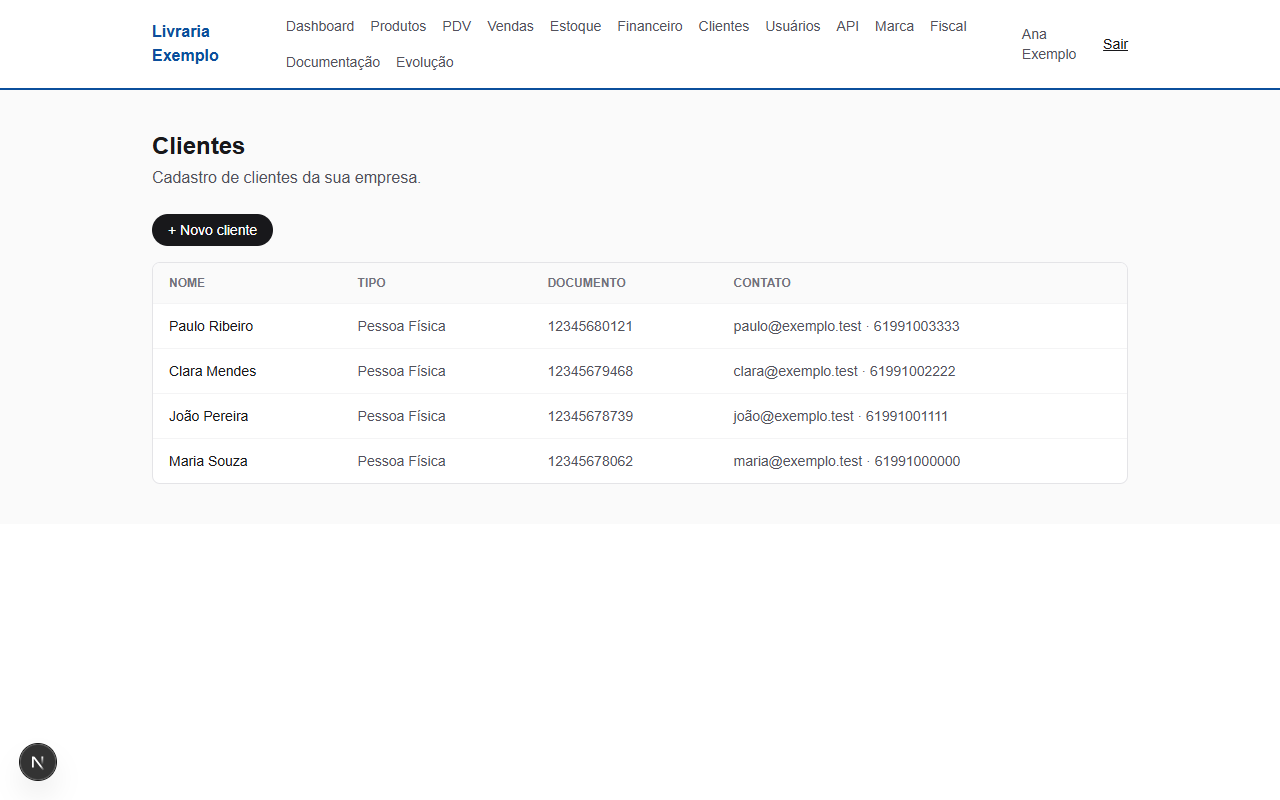Select the Clientes nav item
The image size is (1280, 800).
[x=724, y=26]
